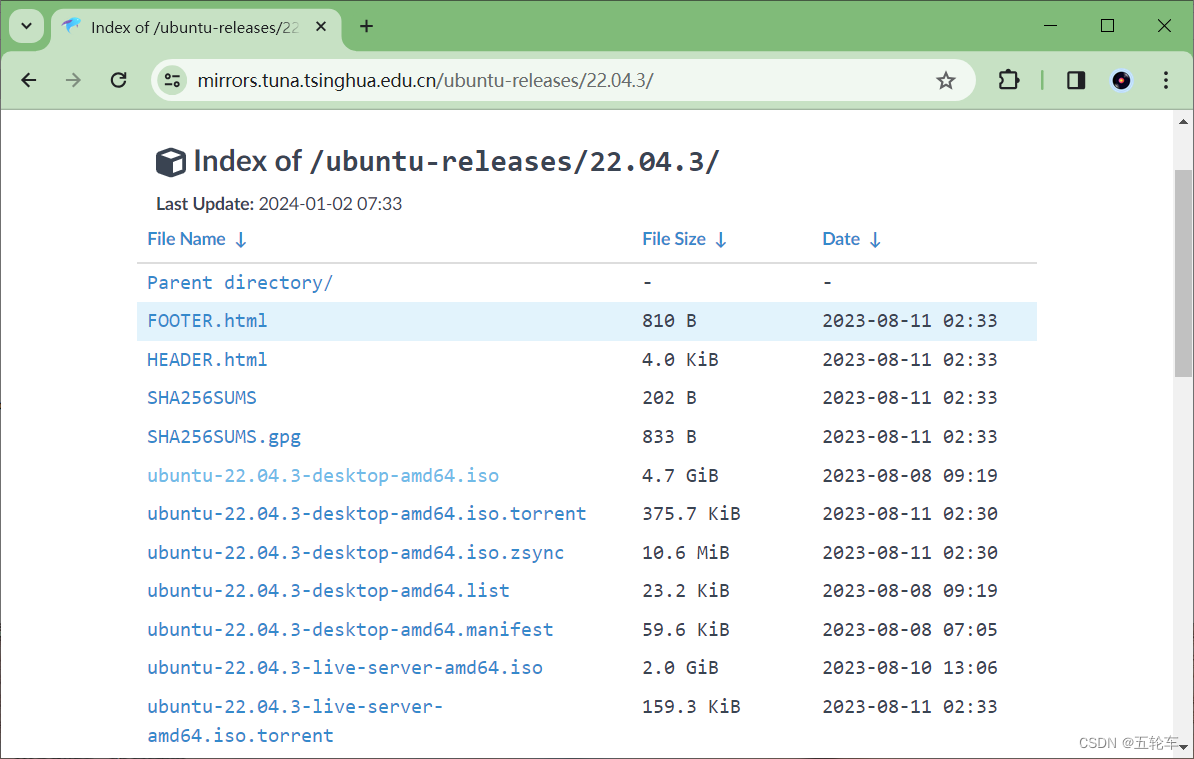Click the 59.6 KiB size value
The width and height of the screenshot is (1194, 759).
pos(685,630)
